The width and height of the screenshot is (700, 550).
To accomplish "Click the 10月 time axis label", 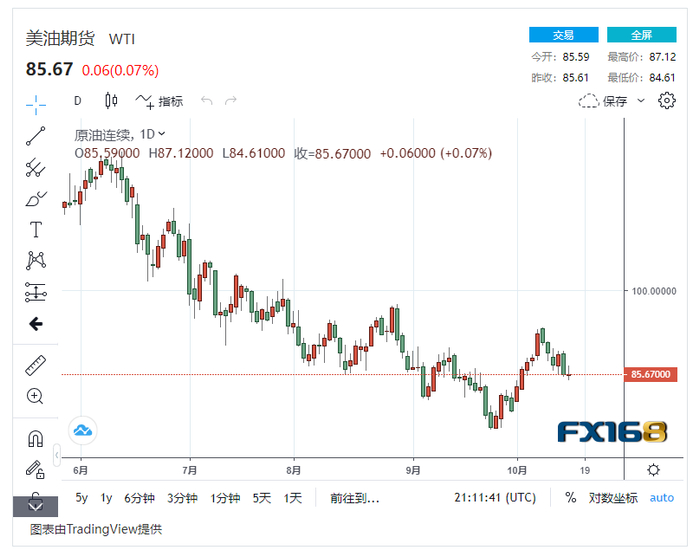I will [x=517, y=470].
